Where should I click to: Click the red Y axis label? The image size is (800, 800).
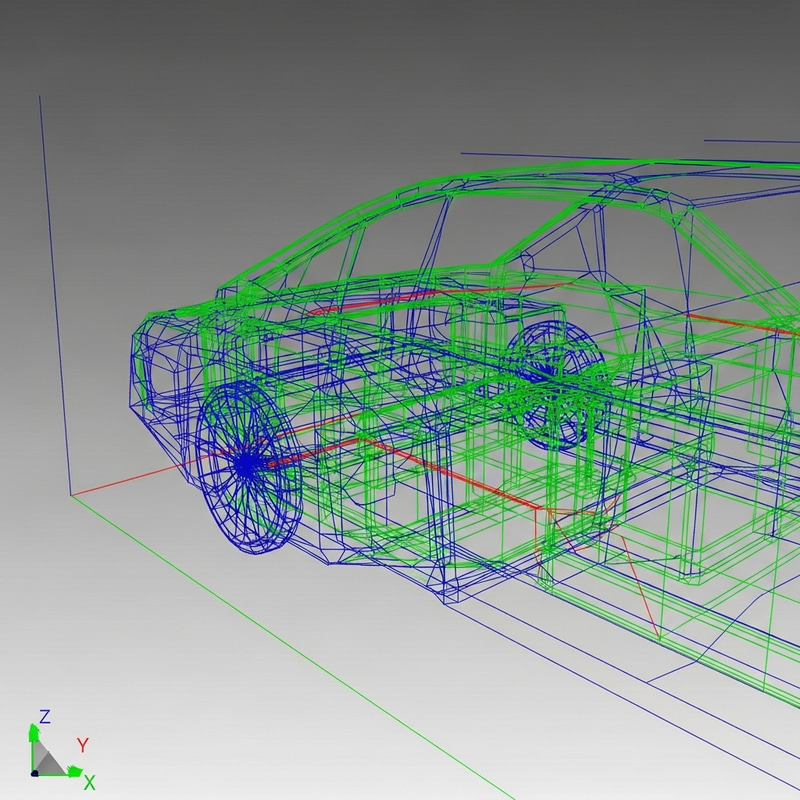pos(84,744)
